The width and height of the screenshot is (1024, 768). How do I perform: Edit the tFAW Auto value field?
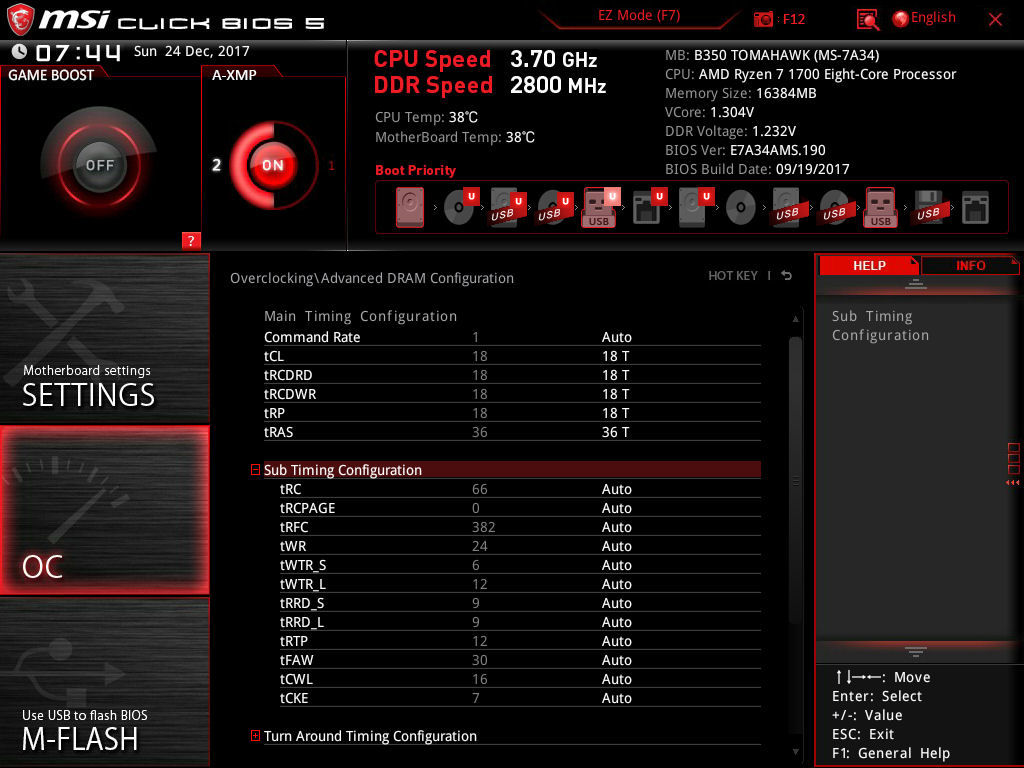pyautogui.click(x=616, y=660)
